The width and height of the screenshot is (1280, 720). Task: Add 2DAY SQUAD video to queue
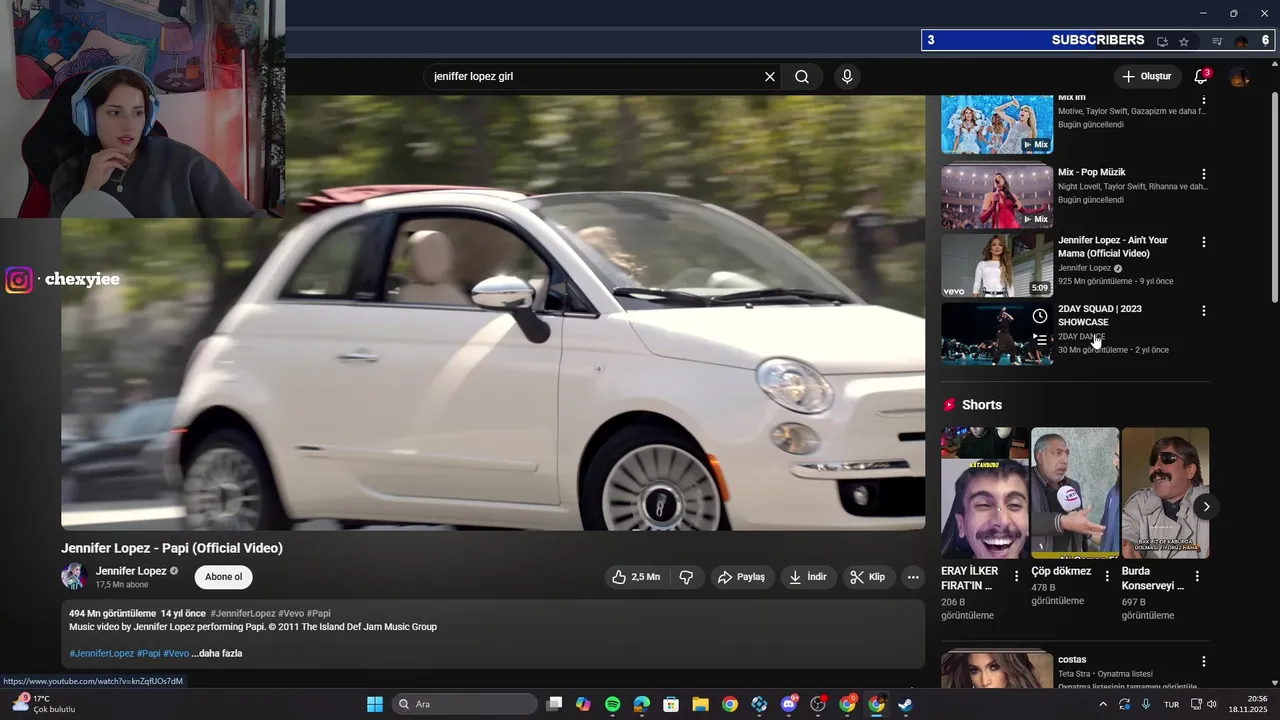click(1040, 340)
